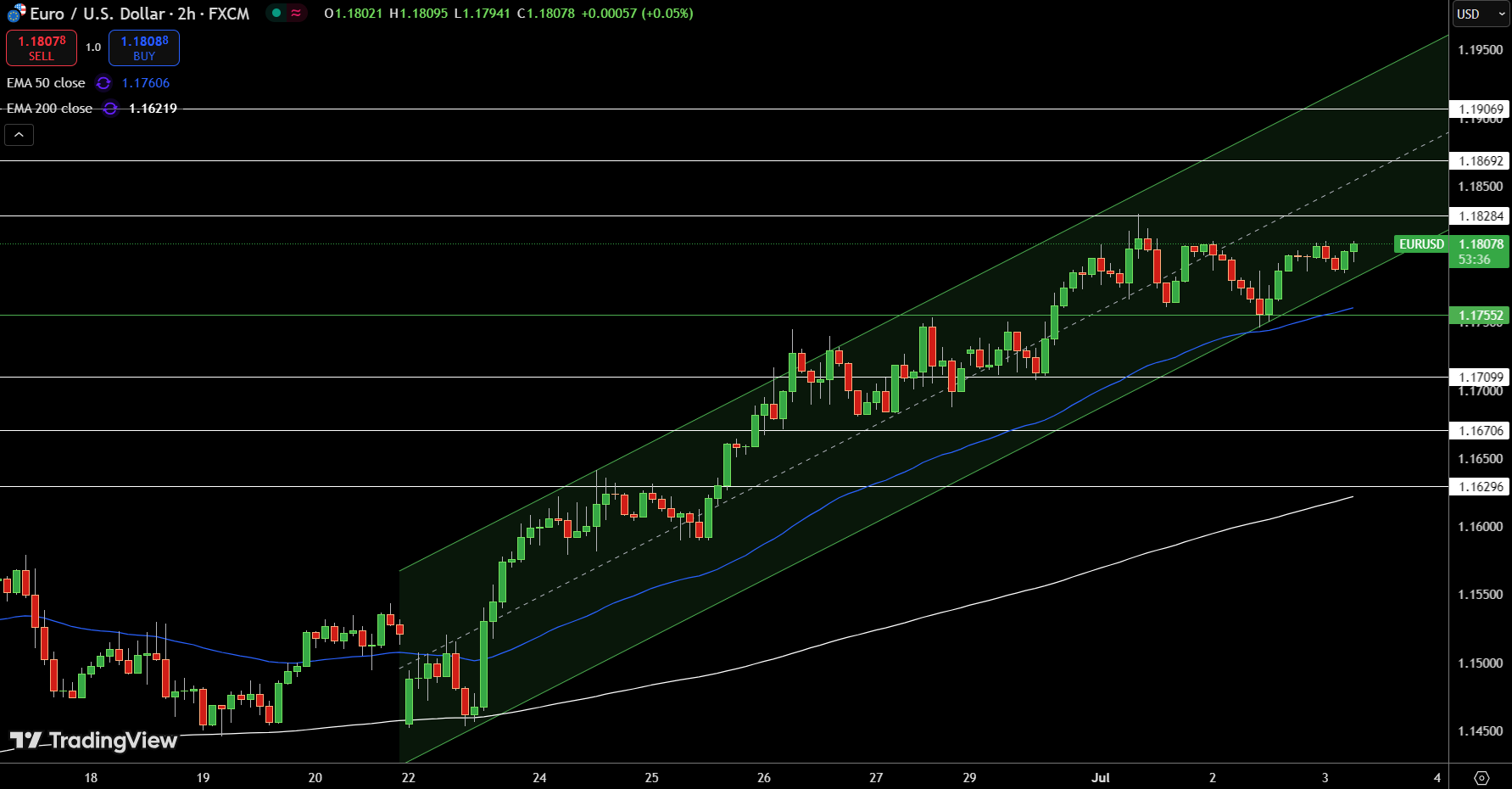Click the 1.0 order quantity field

93,48
